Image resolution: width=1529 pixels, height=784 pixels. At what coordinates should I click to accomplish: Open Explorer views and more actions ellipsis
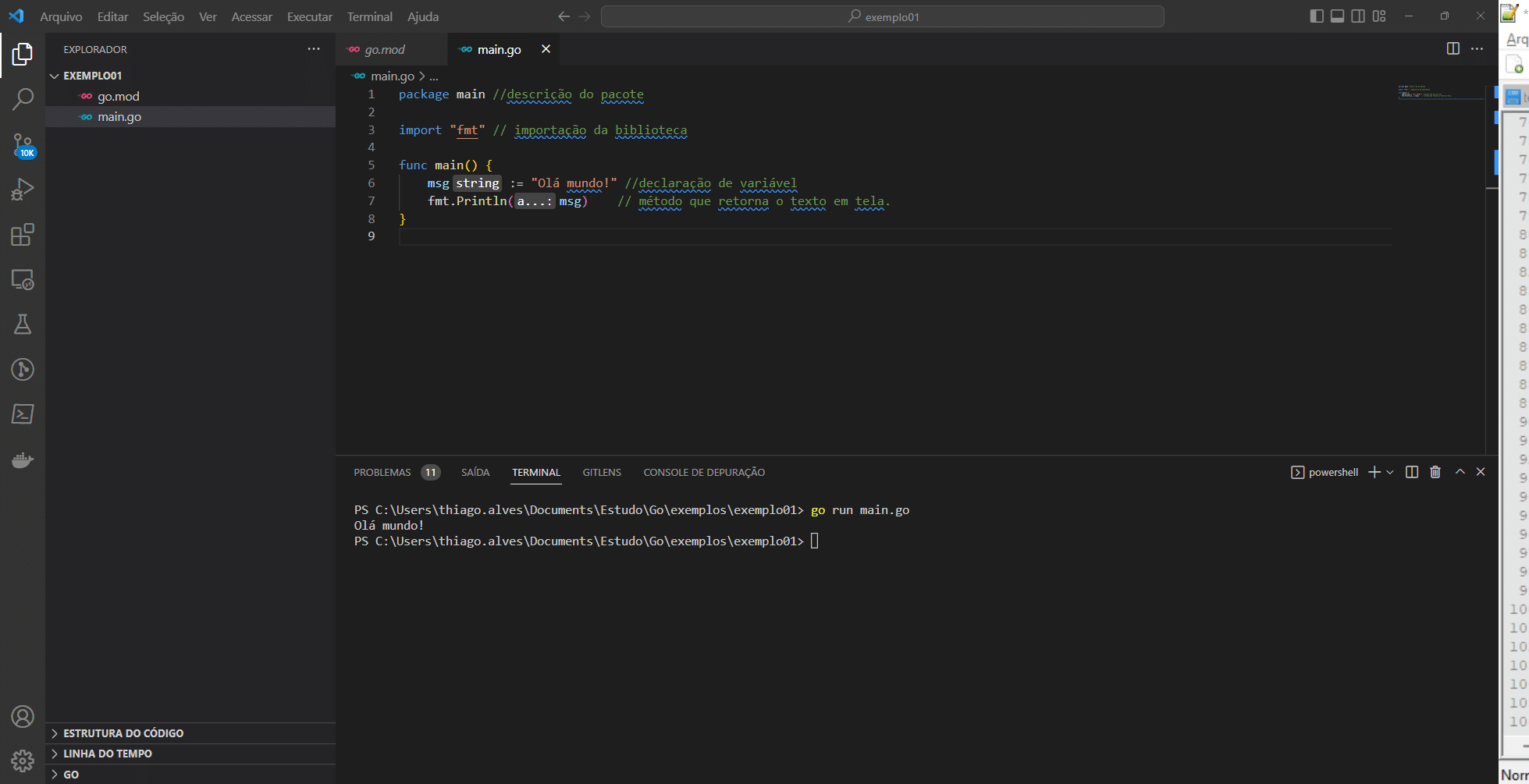[314, 48]
